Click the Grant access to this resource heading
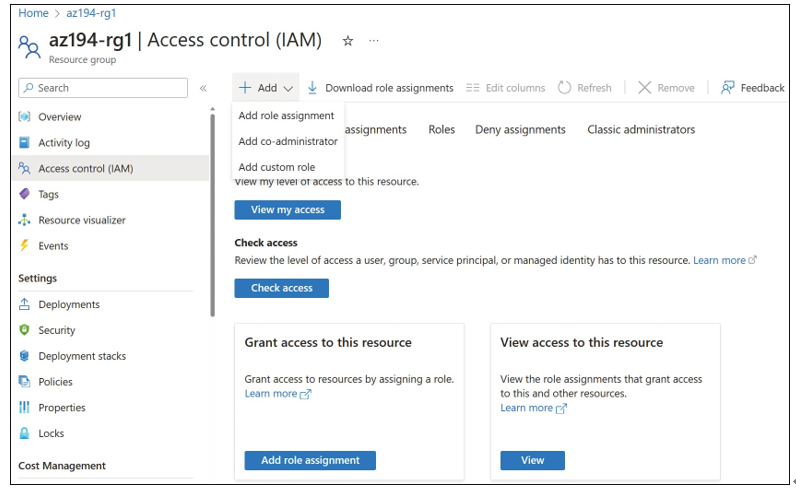Image resolution: width=796 pixels, height=490 pixels. [x=328, y=342]
